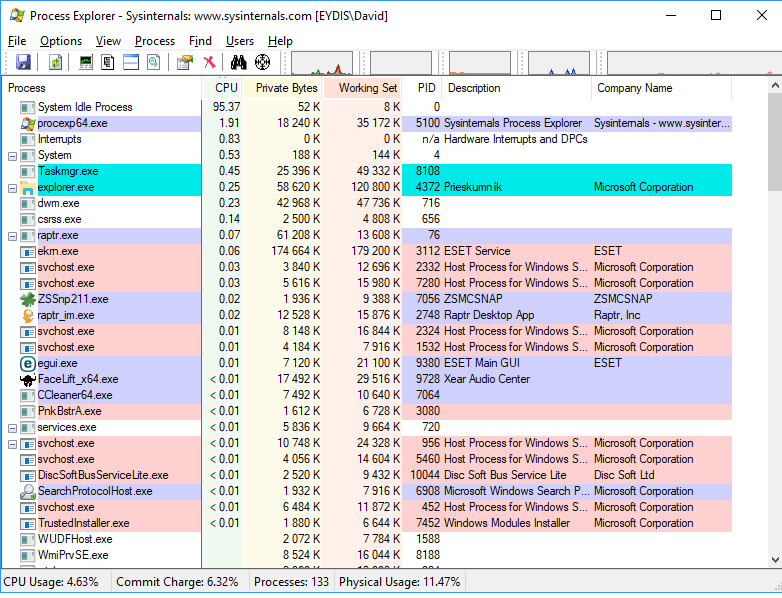The image size is (782, 598).
Task: Open the Process menu
Action: coord(155,41)
